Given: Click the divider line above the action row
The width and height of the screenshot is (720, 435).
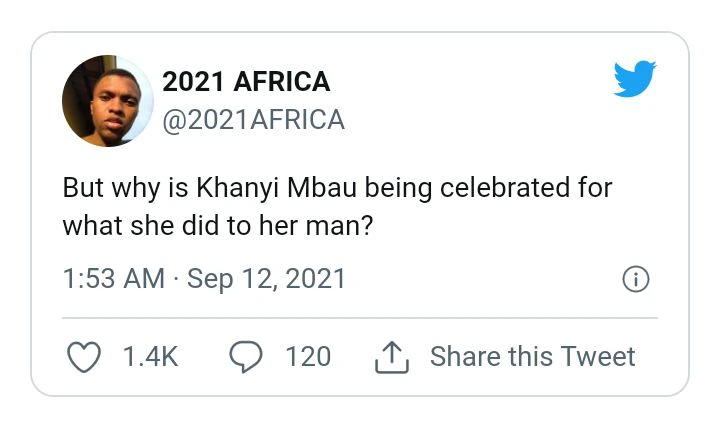Looking at the screenshot, I should pos(360,317).
